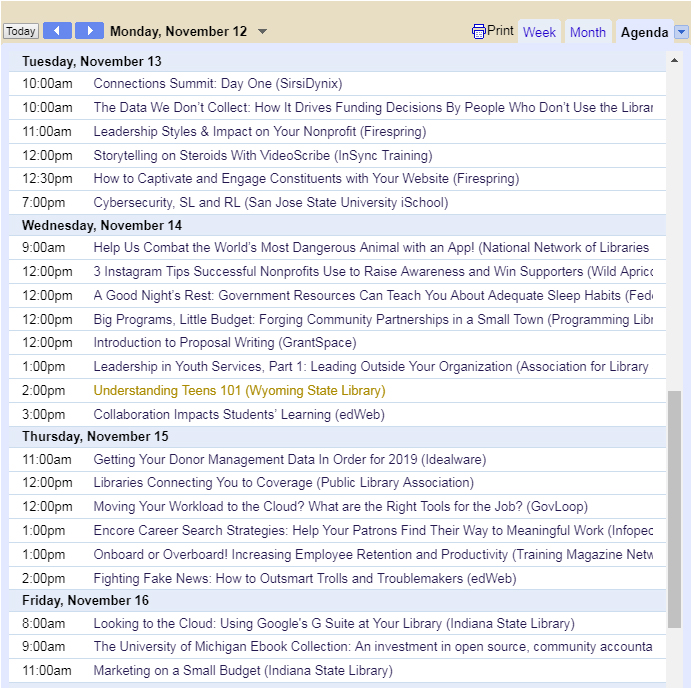Viewport: 694px width, 688px height.
Task: Open Onboard or Overboard! event
Action: [x=373, y=554]
